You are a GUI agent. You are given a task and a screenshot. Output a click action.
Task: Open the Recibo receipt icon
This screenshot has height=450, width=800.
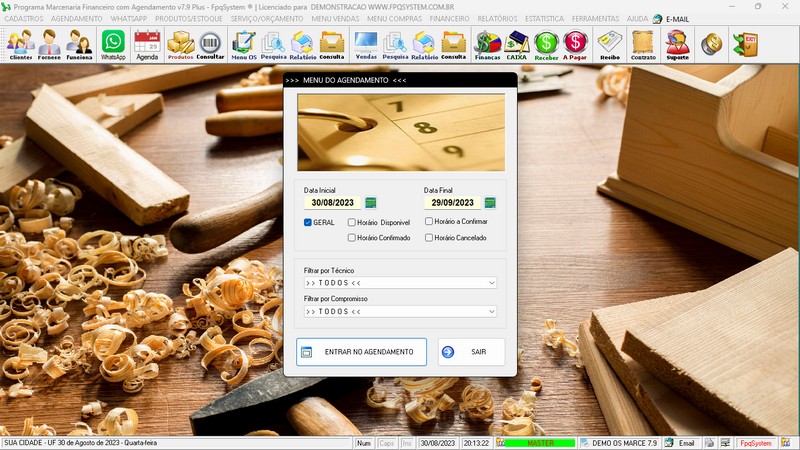click(610, 44)
